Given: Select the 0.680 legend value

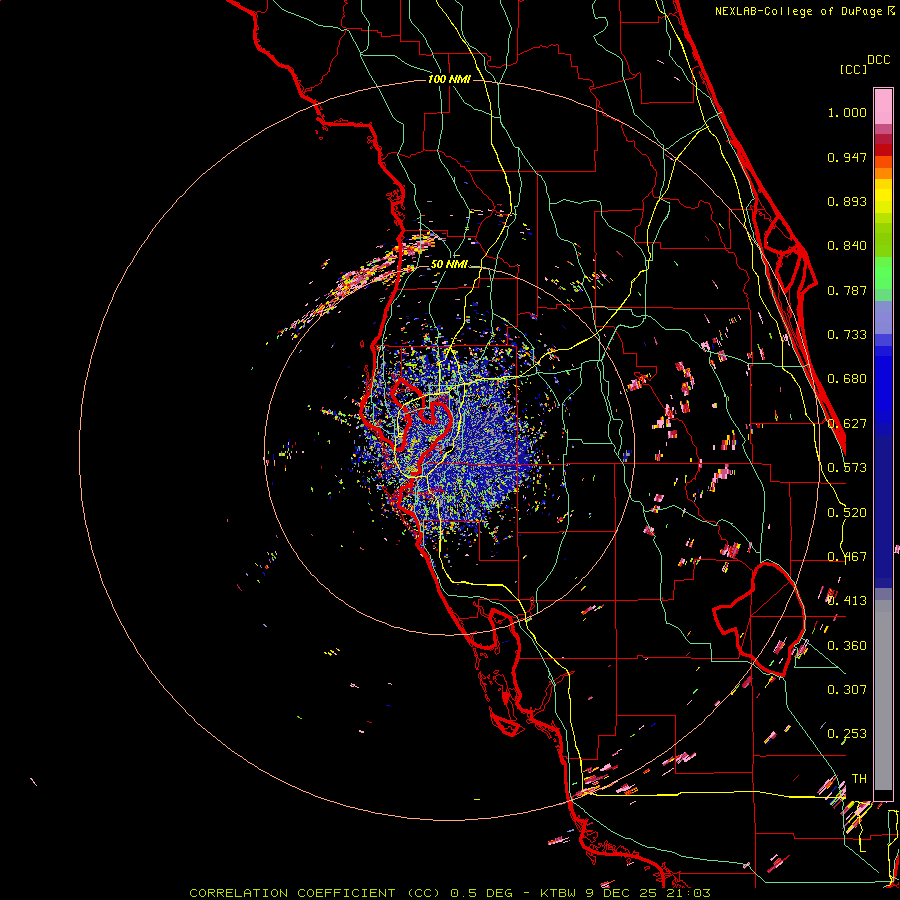Looking at the screenshot, I should click(847, 379).
